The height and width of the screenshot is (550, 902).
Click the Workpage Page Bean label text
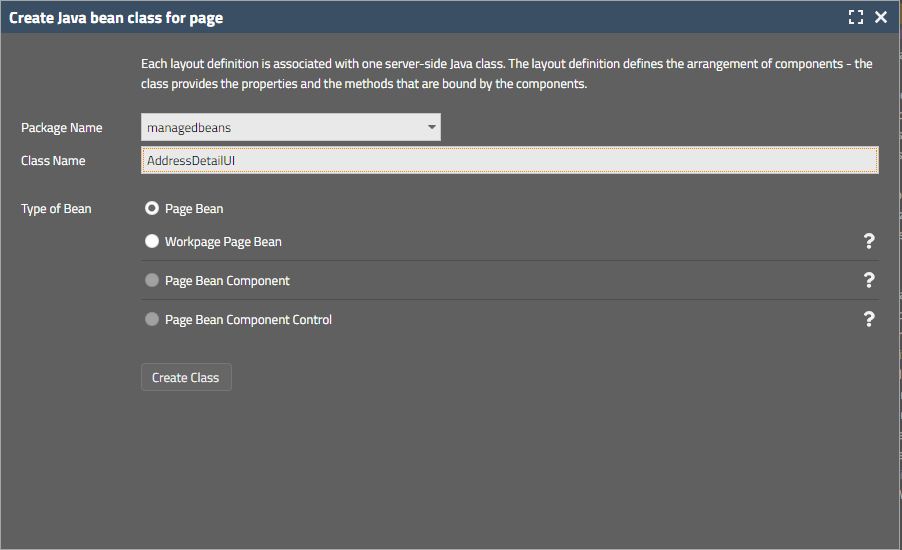pyautogui.click(x=223, y=241)
